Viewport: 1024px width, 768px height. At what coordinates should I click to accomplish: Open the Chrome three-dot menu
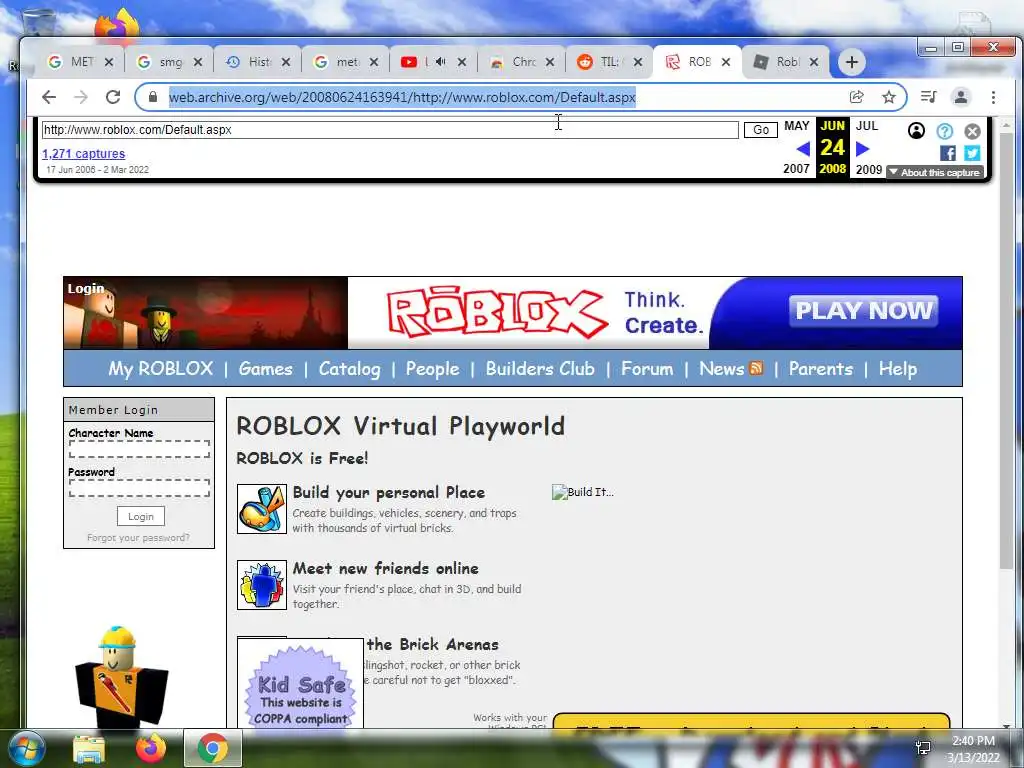click(x=993, y=97)
